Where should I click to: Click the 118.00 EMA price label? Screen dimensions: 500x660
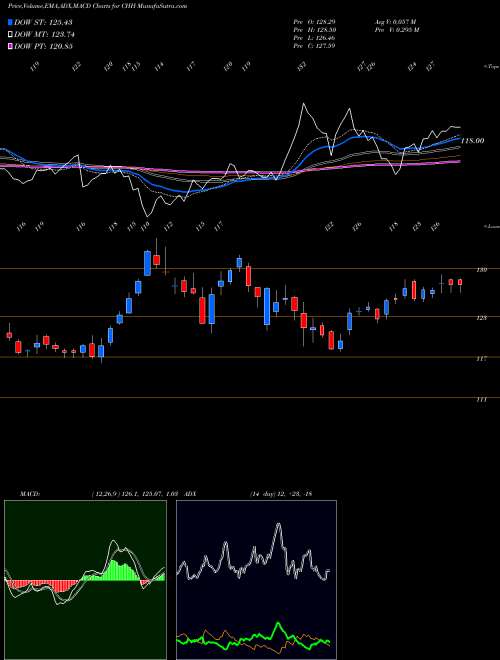tap(472, 141)
